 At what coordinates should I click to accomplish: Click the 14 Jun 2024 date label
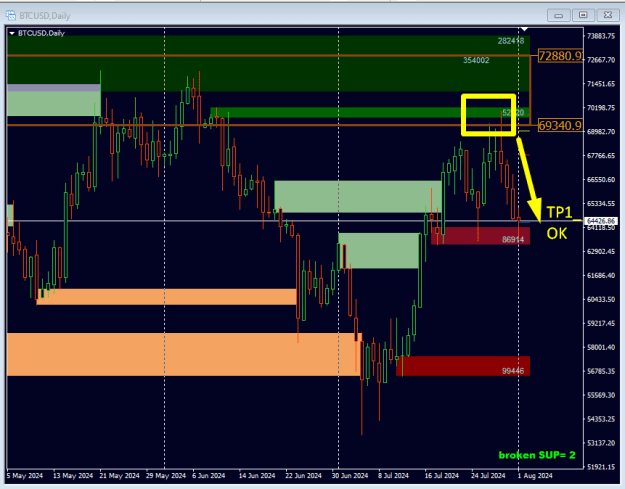click(x=257, y=475)
